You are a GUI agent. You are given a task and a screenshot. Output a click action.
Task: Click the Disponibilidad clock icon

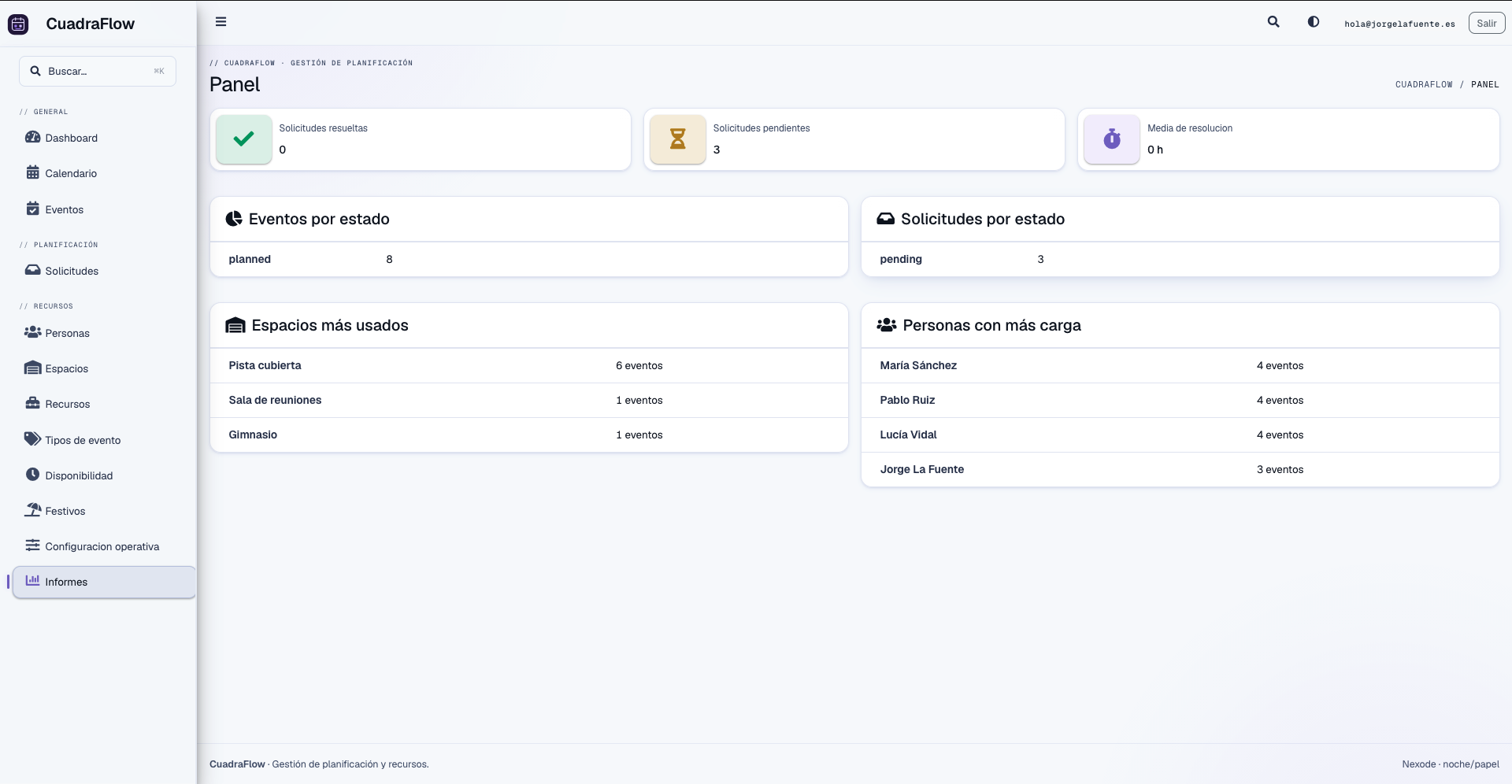[33, 475]
